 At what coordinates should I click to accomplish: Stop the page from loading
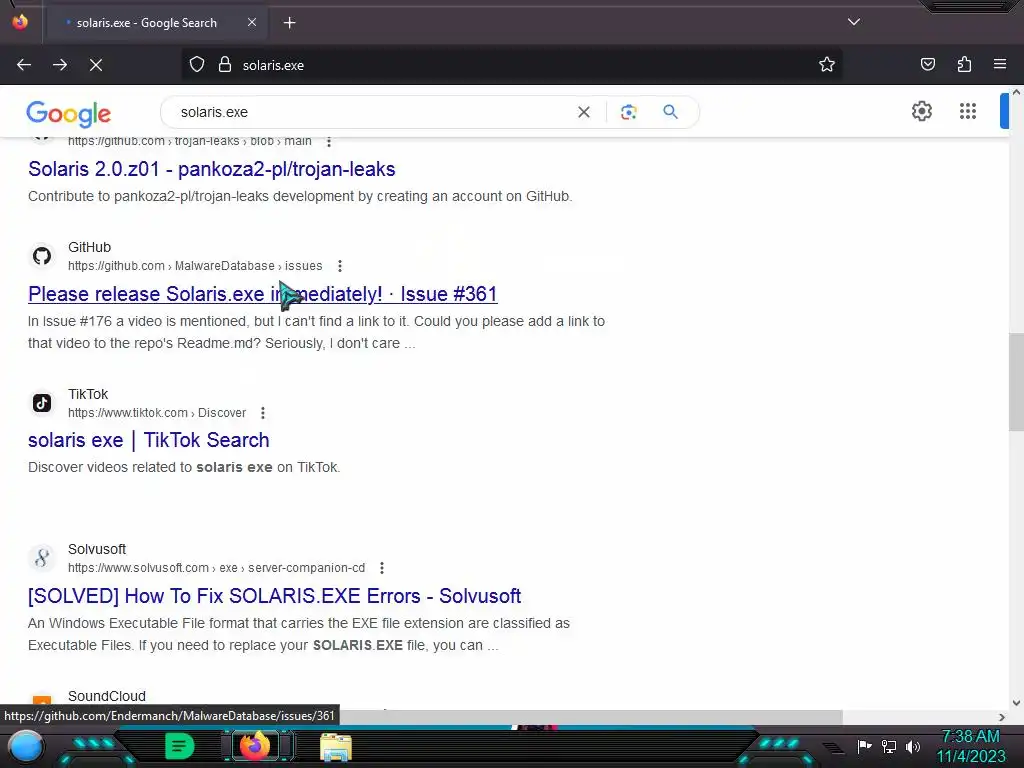click(96, 65)
